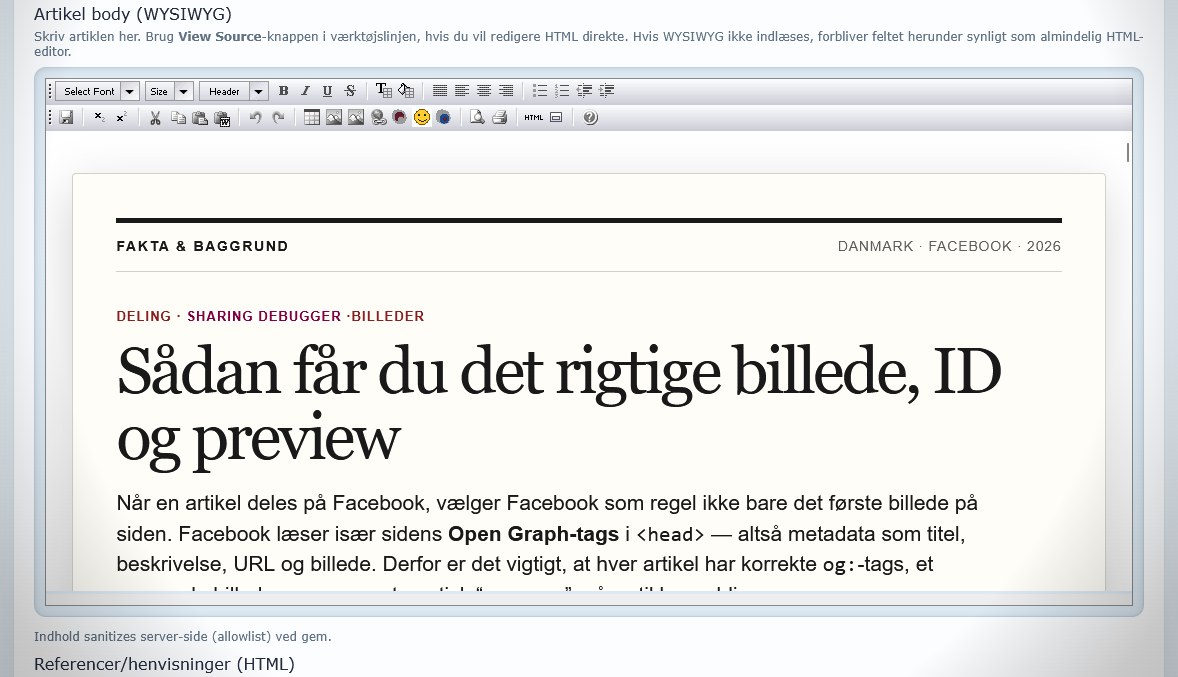Screen dimensions: 1178x677
Task: Insert a smiley emoticon
Action: [422, 118]
